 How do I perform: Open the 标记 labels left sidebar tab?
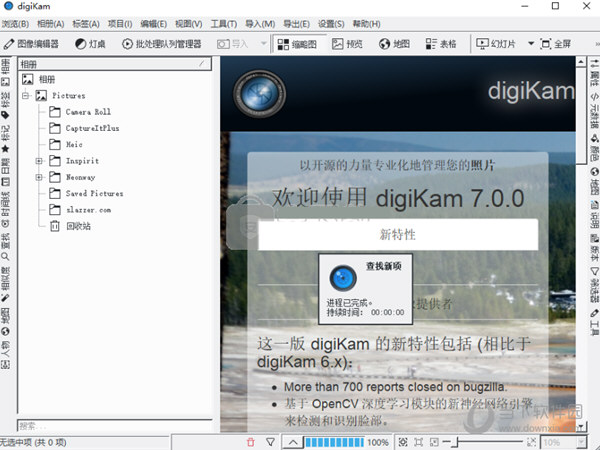point(5,139)
